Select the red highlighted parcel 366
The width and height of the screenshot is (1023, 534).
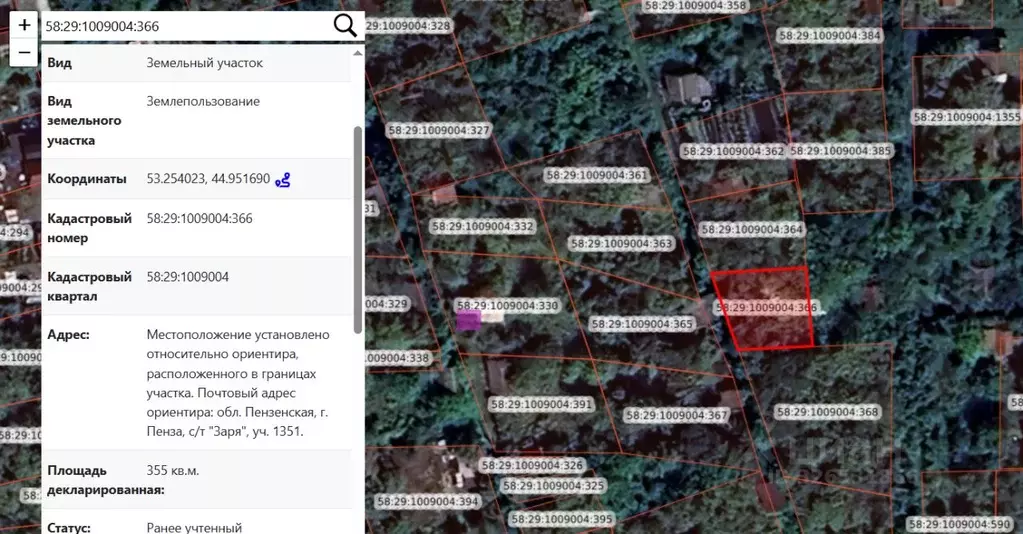point(767,308)
